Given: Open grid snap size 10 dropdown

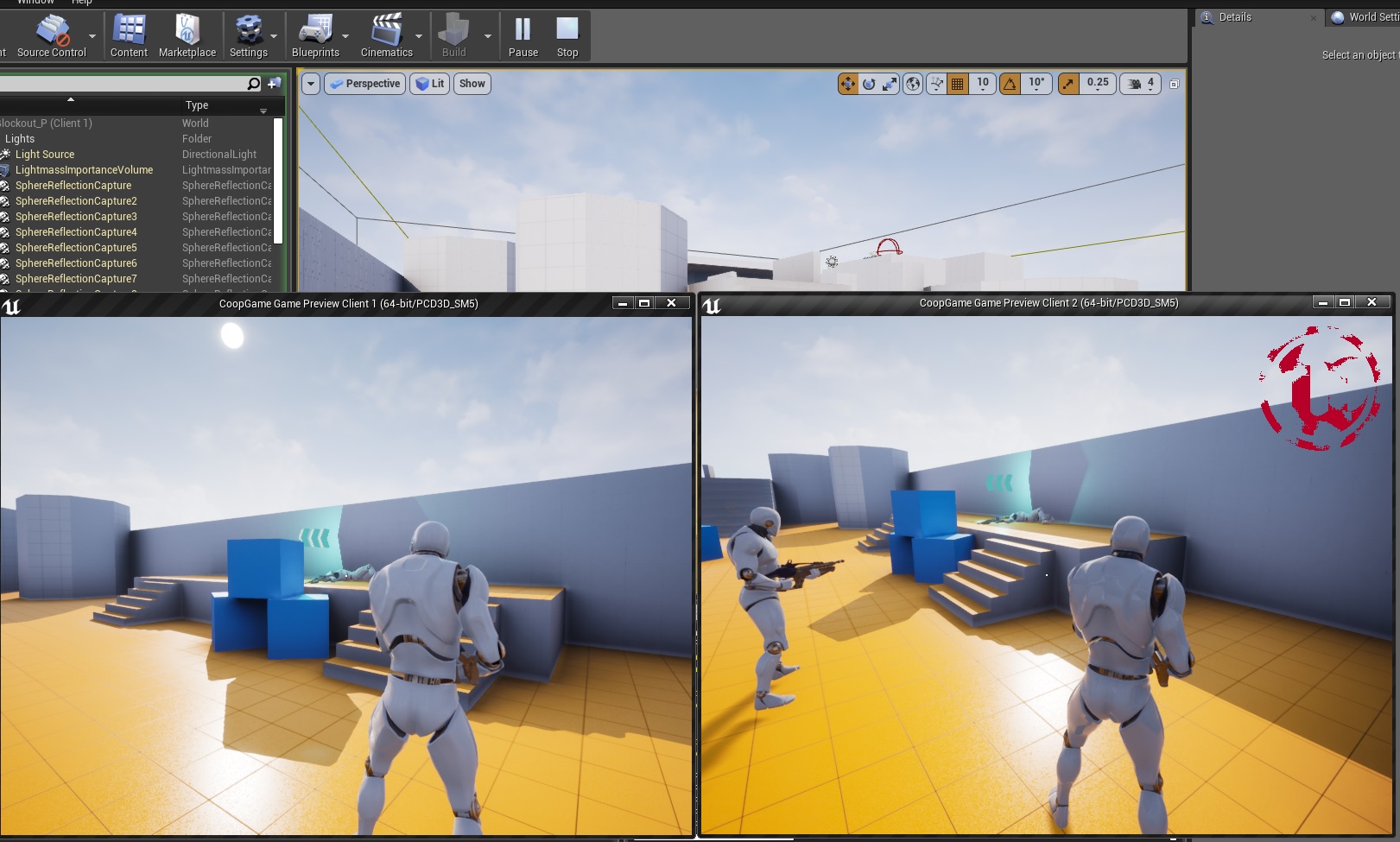Looking at the screenshot, I should pos(983,84).
